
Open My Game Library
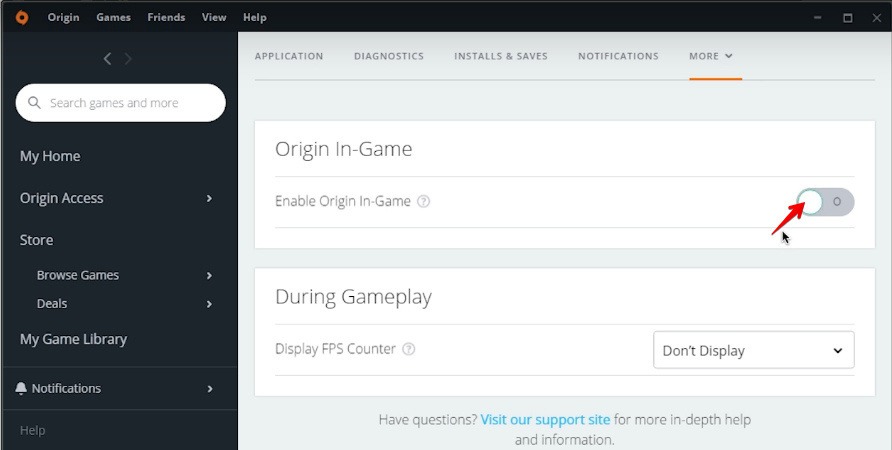point(73,340)
